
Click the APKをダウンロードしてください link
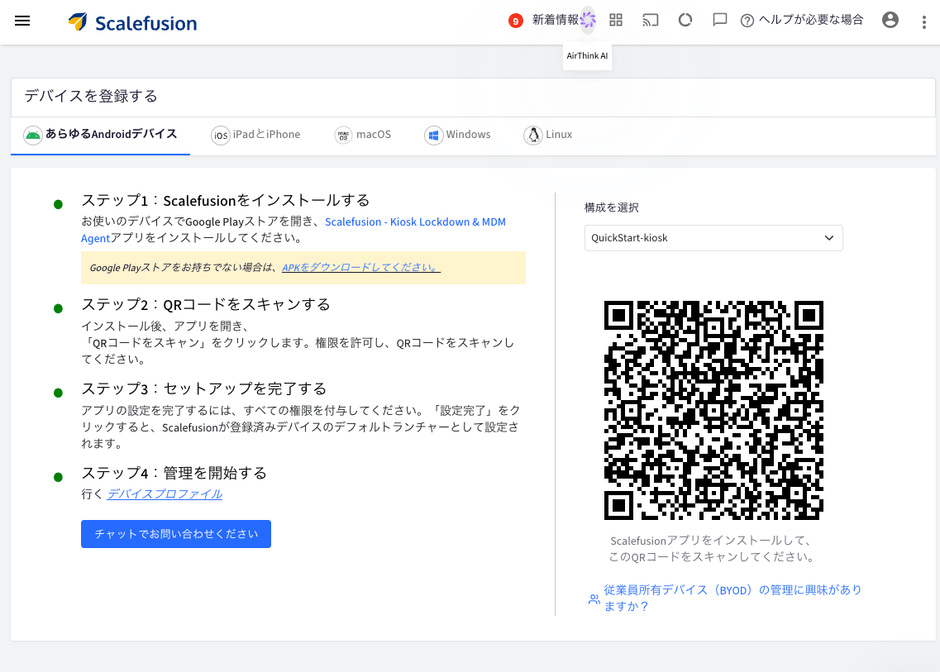tap(361, 267)
